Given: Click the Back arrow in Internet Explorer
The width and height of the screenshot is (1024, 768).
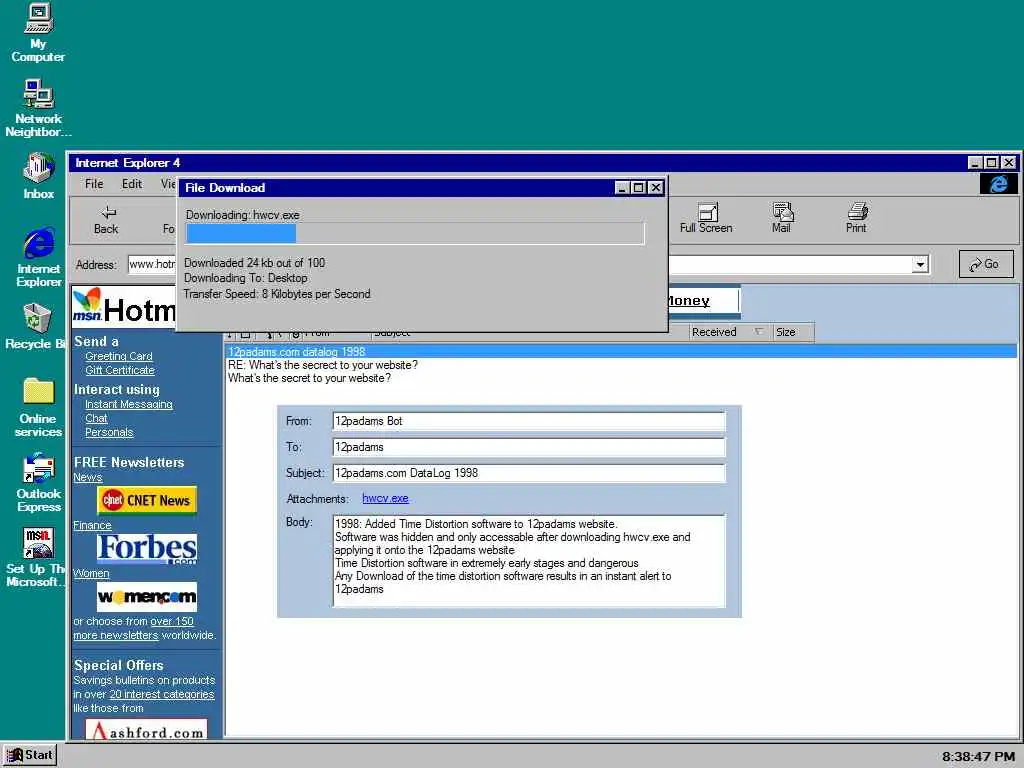Looking at the screenshot, I should pos(106,220).
